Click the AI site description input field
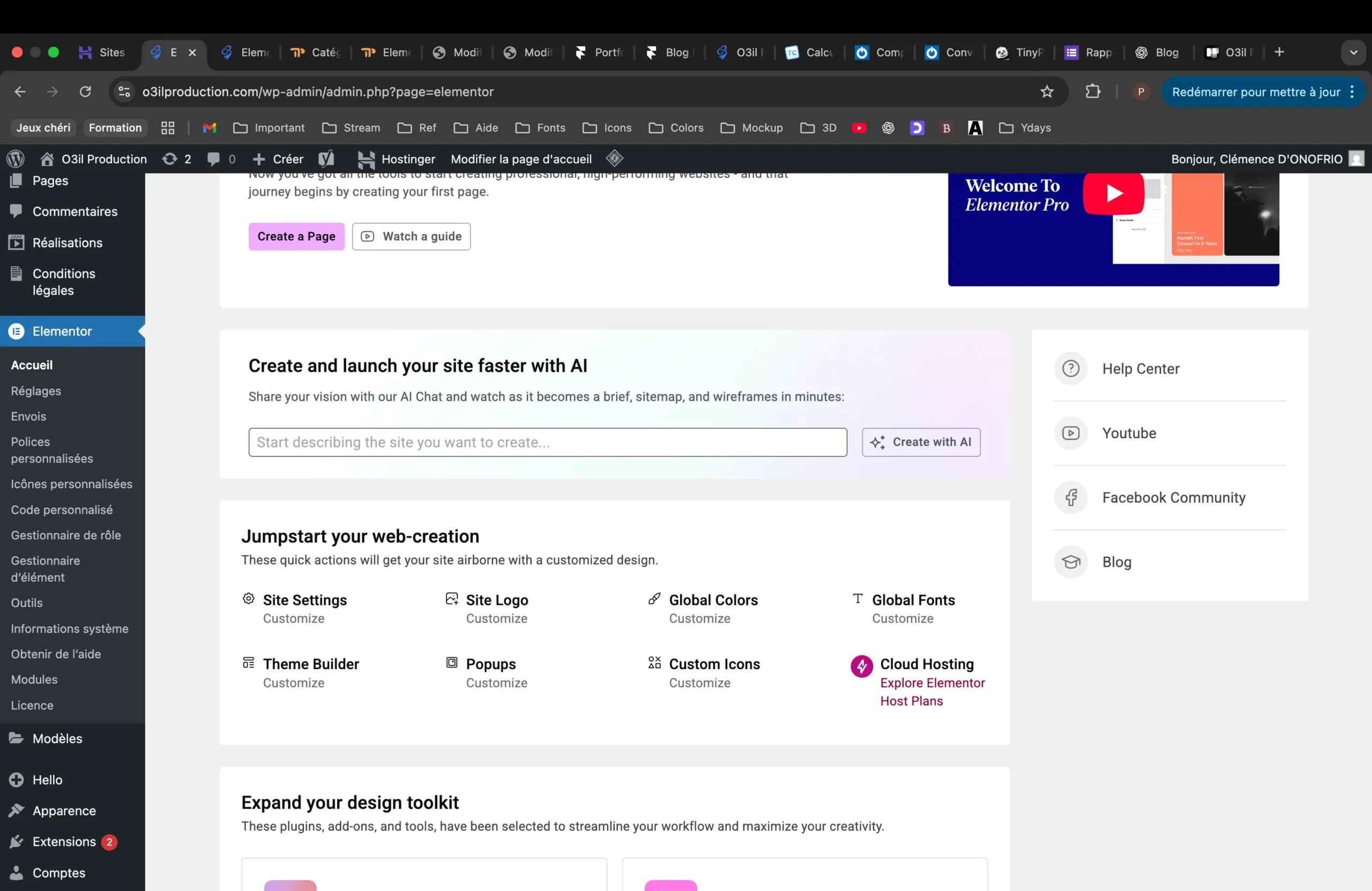1372x891 pixels. tap(547, 442)
